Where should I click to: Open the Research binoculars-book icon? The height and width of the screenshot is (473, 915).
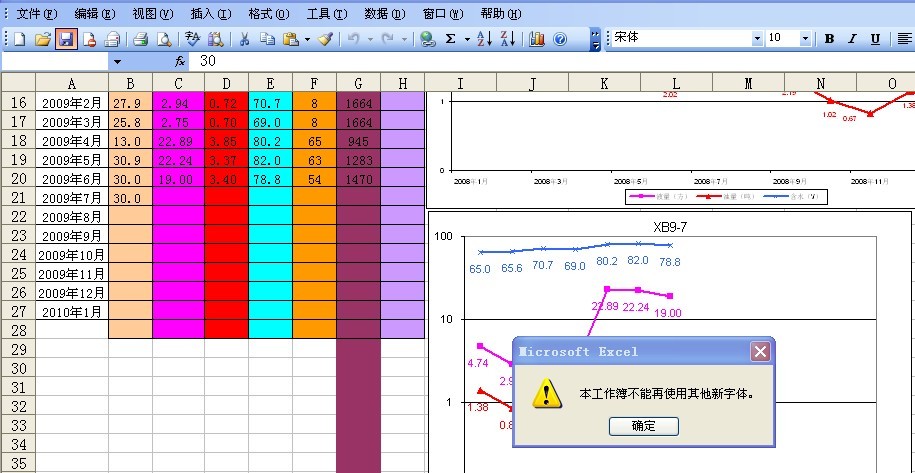pyautogui.click(x=216, y=39)
